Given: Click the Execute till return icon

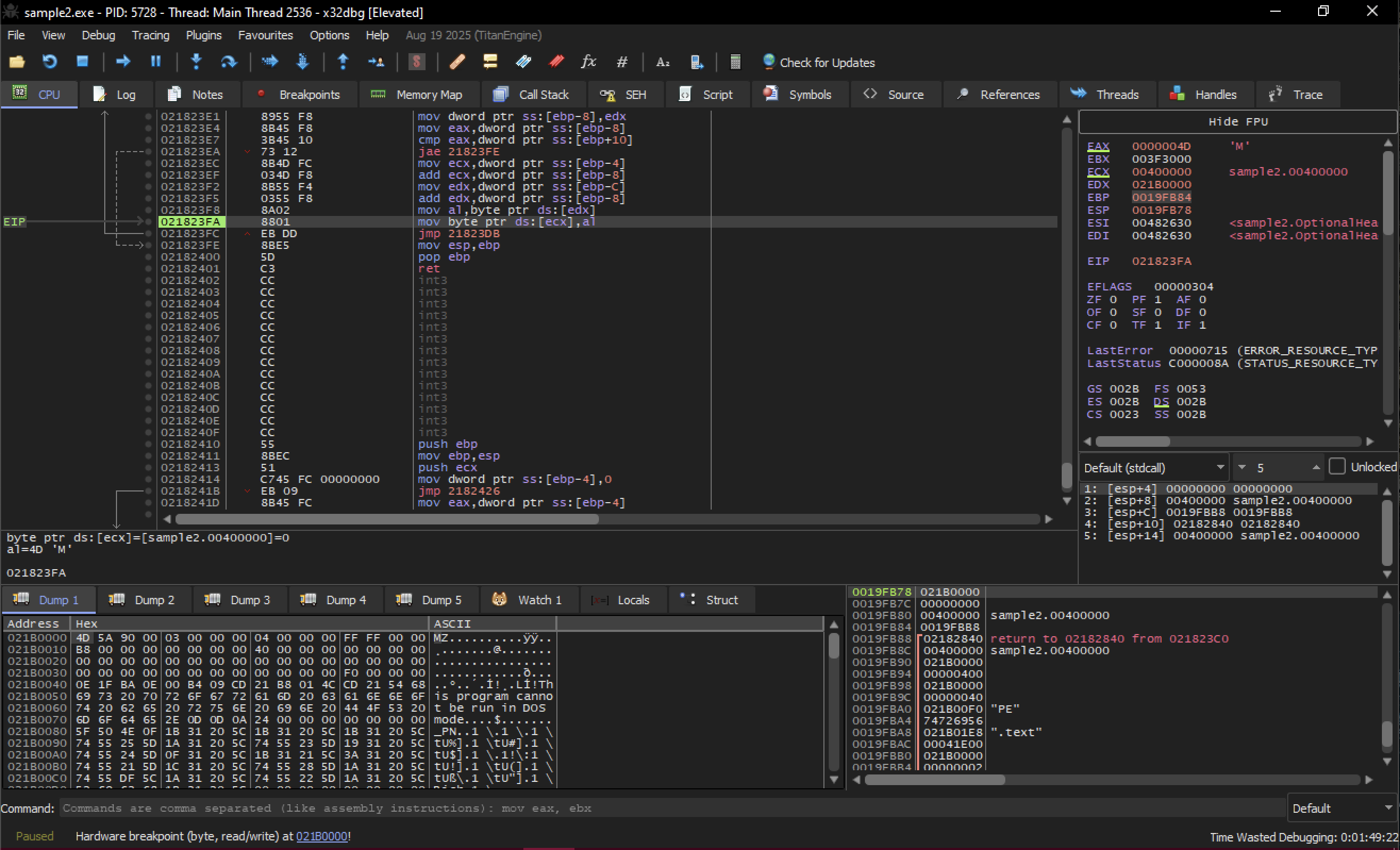Looking at the screenshot, I should [x=343, y=61].
